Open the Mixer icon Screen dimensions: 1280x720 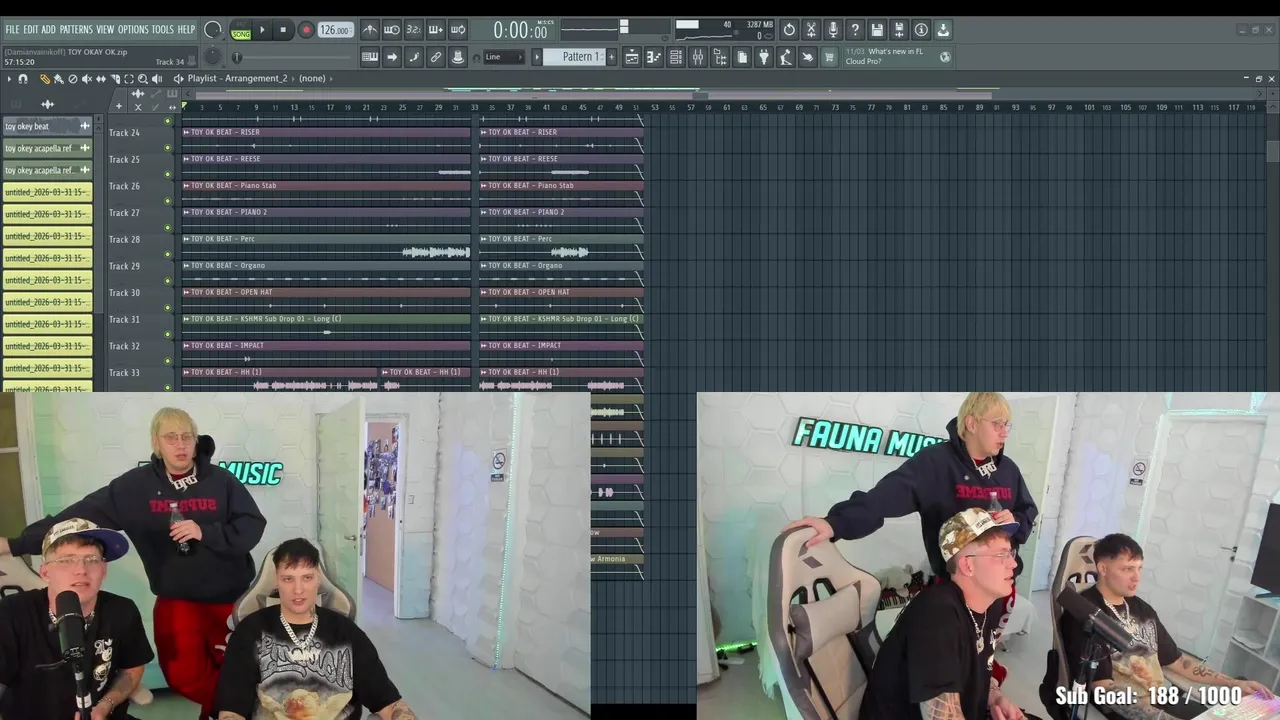click(x=698, y=57)
